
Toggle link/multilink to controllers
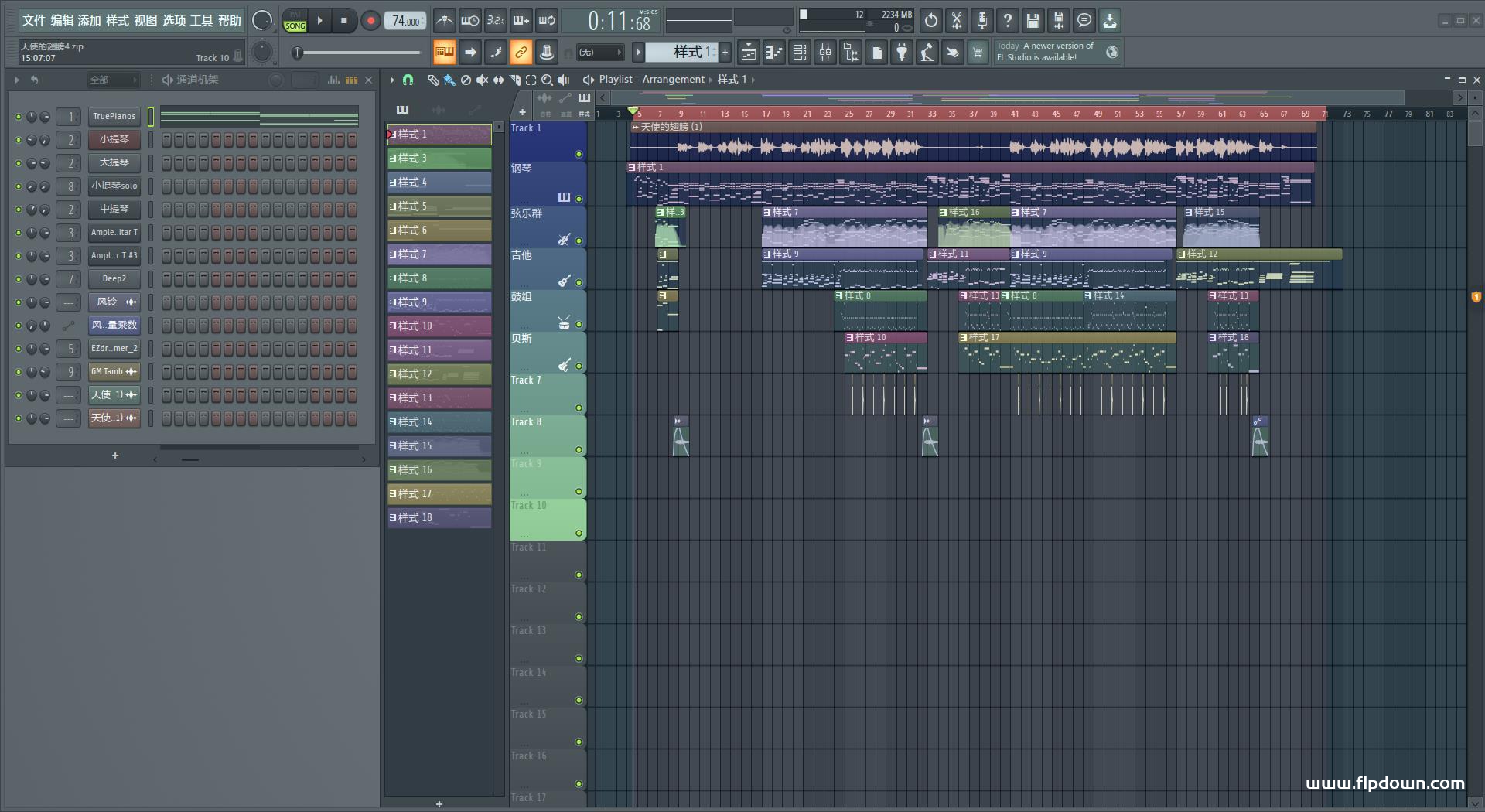coord(521,52)
